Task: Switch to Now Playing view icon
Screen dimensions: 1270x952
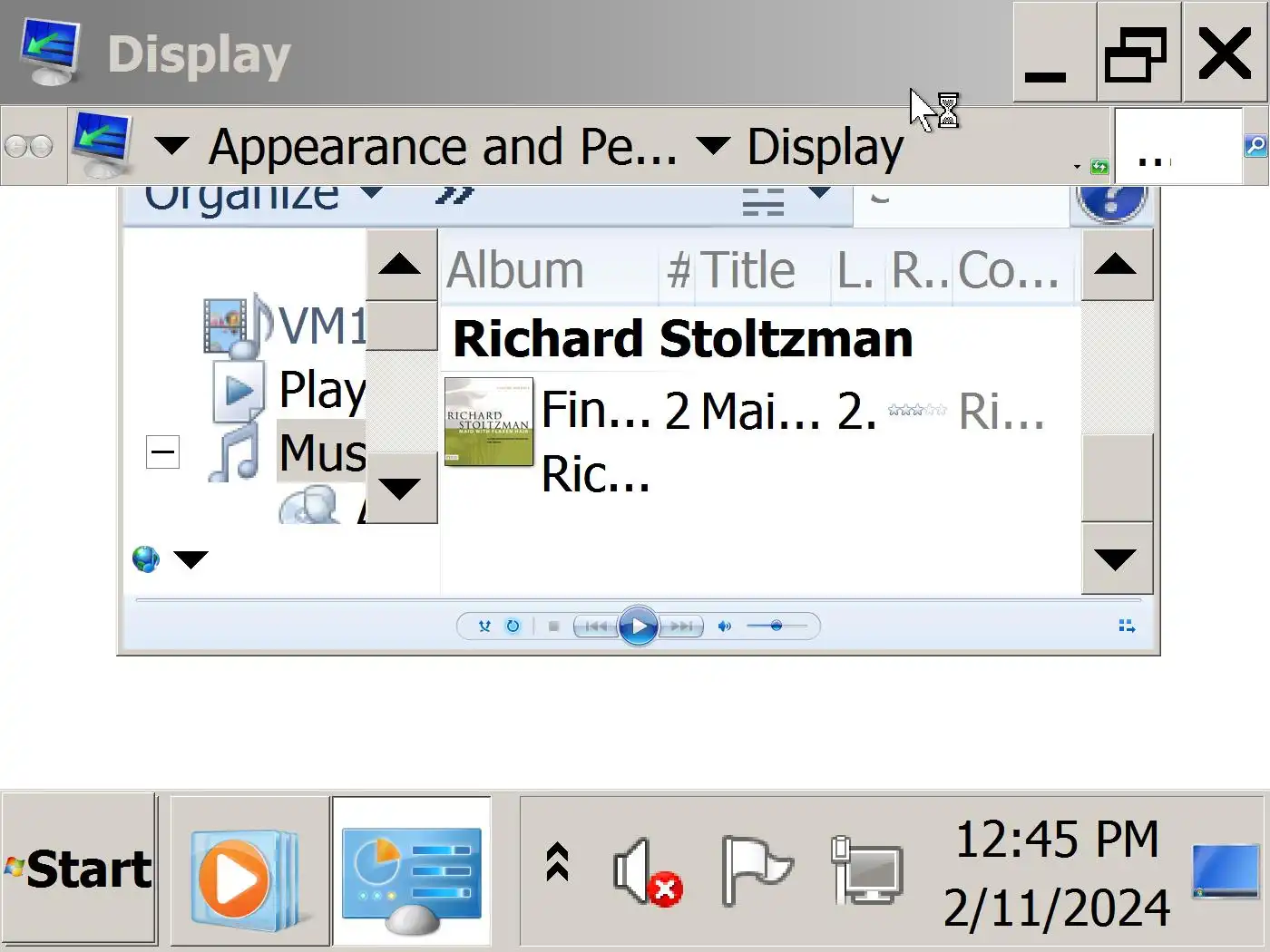Action: click(x=1127, y=626)
